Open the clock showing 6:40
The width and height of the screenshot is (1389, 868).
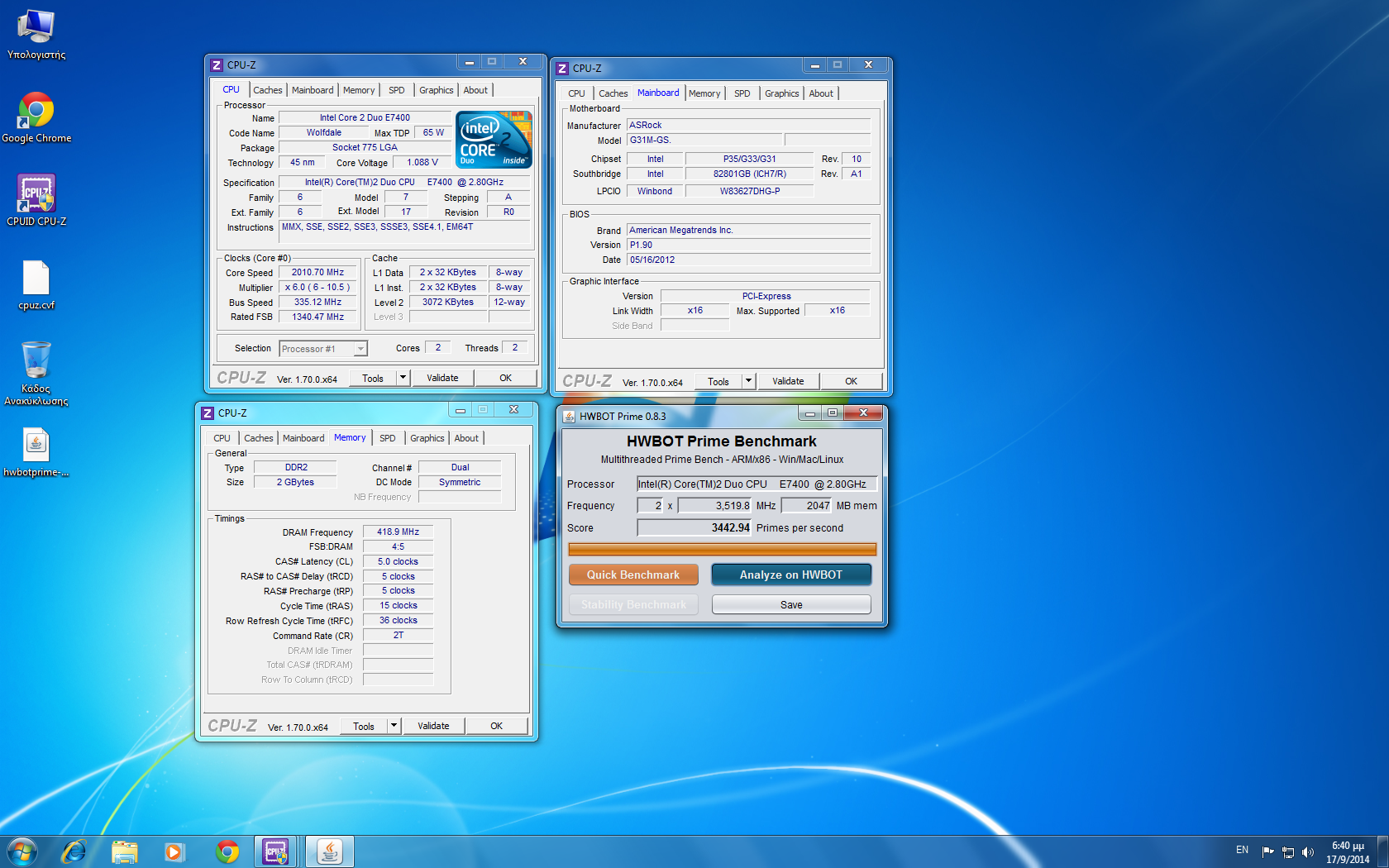point(1348,852)
